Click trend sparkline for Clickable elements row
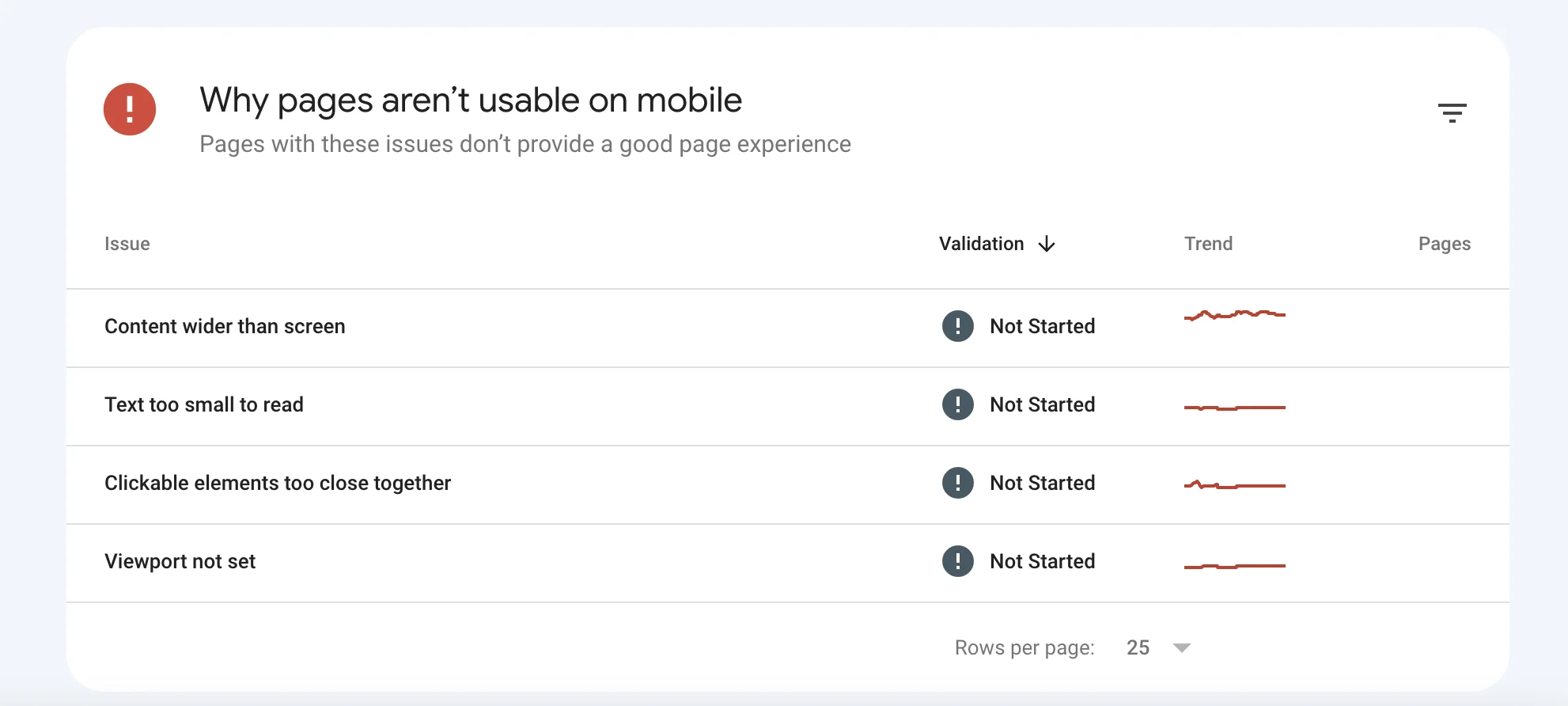The height and width of the screenshot is (706, 1568). pos(1235,484)
